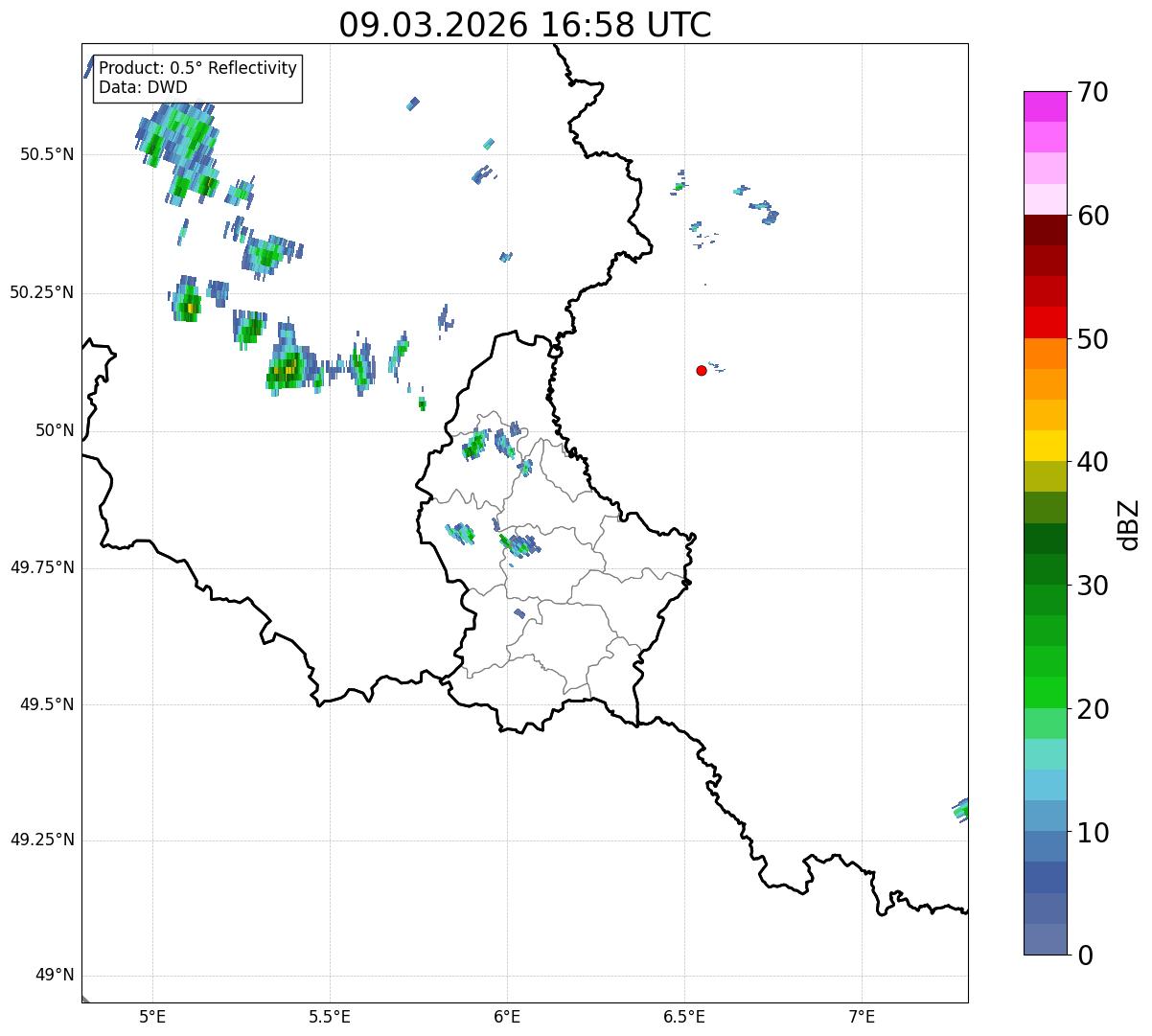This screenshot has width=1152, height=1036.
Task: Select the yellow 40 dBZ colorbar segment
Action: tap(1045, 446)
